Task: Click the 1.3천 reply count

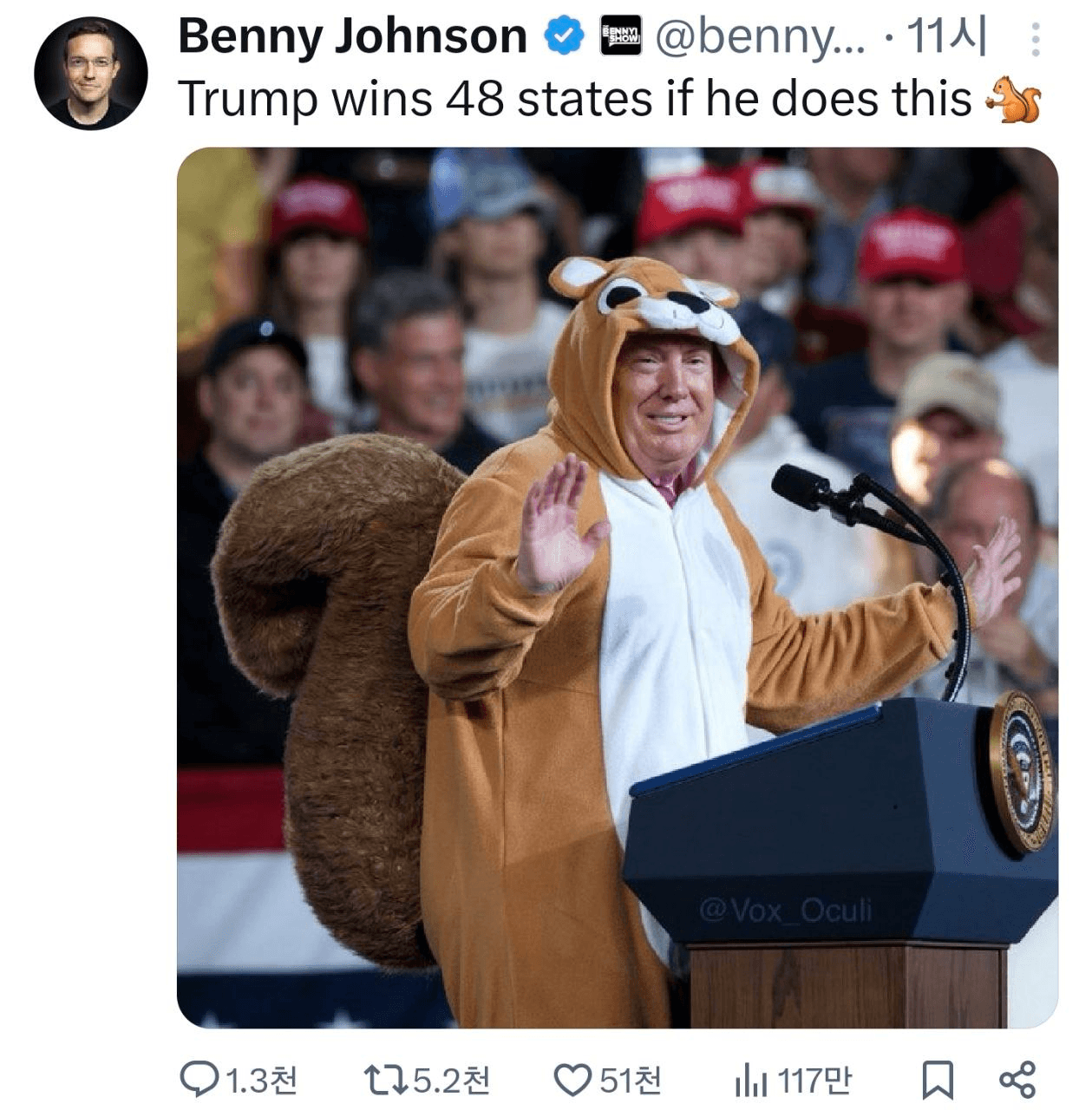Action: (x=261, y=1081)
